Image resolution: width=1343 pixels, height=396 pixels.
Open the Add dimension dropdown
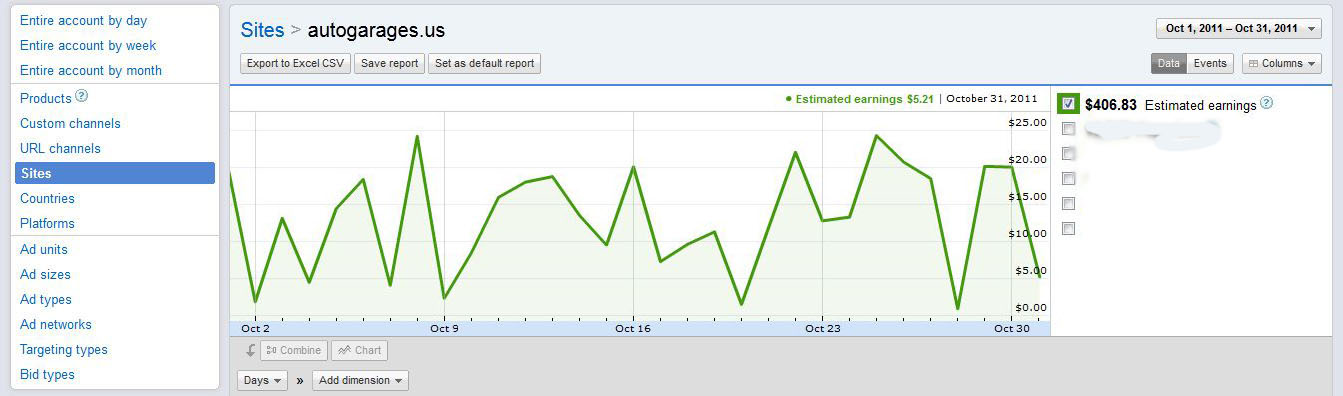click(360, 380)
